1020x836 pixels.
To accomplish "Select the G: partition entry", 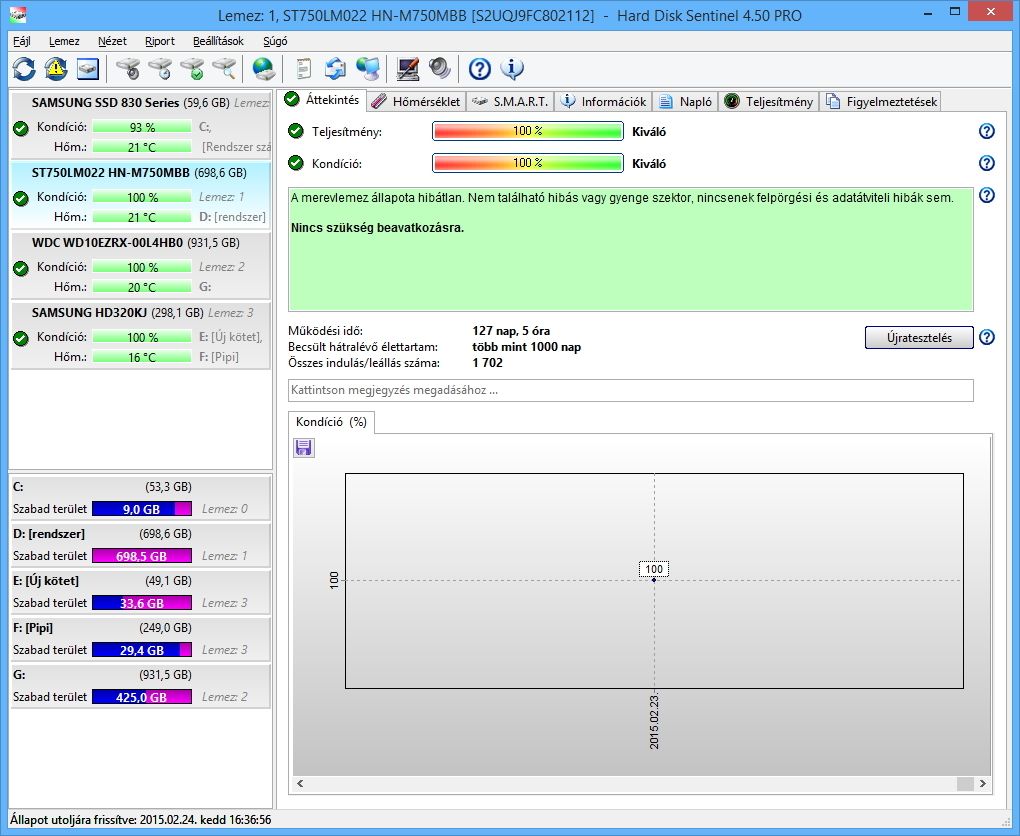I will (x=141, y=685).
